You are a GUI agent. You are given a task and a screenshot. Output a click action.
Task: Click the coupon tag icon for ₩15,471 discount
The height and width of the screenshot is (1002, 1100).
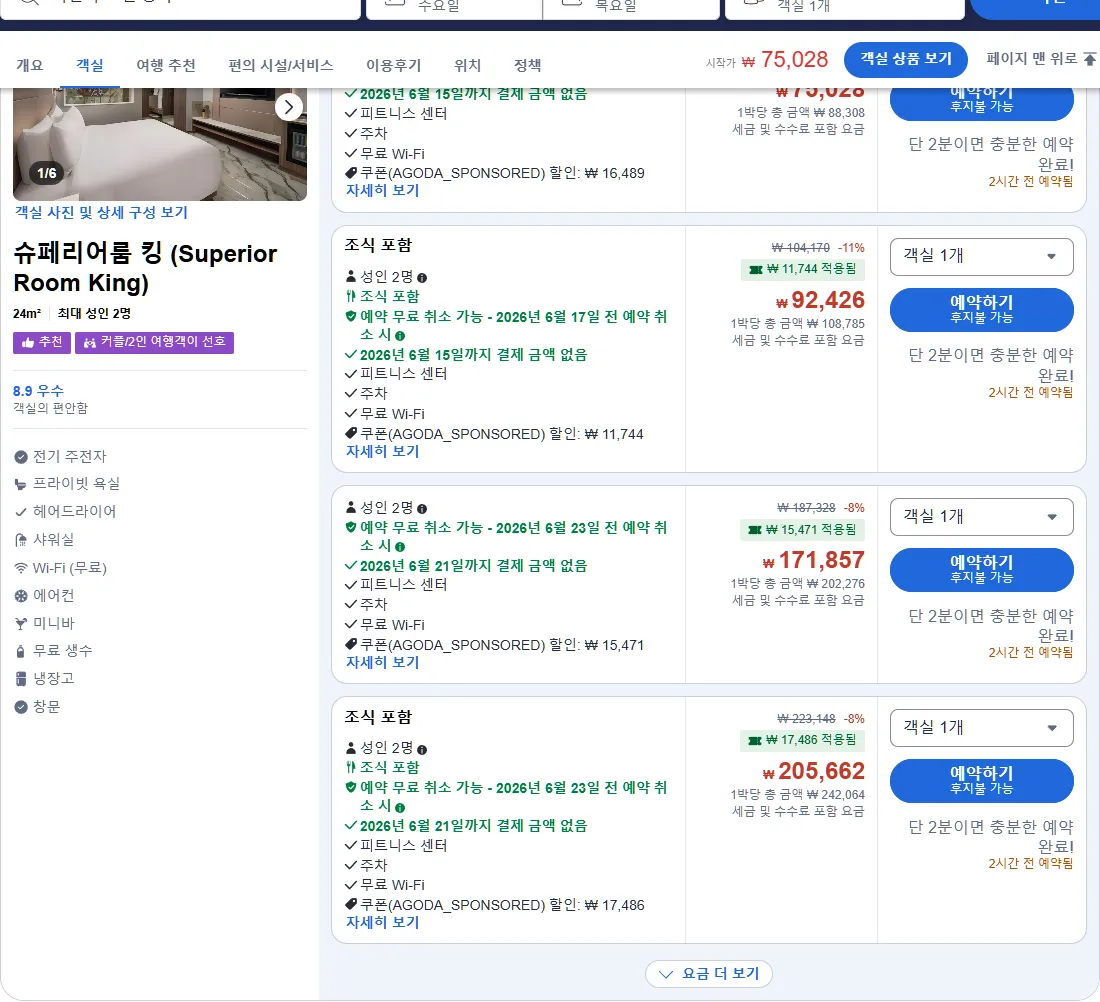click(x=351, y=644)
